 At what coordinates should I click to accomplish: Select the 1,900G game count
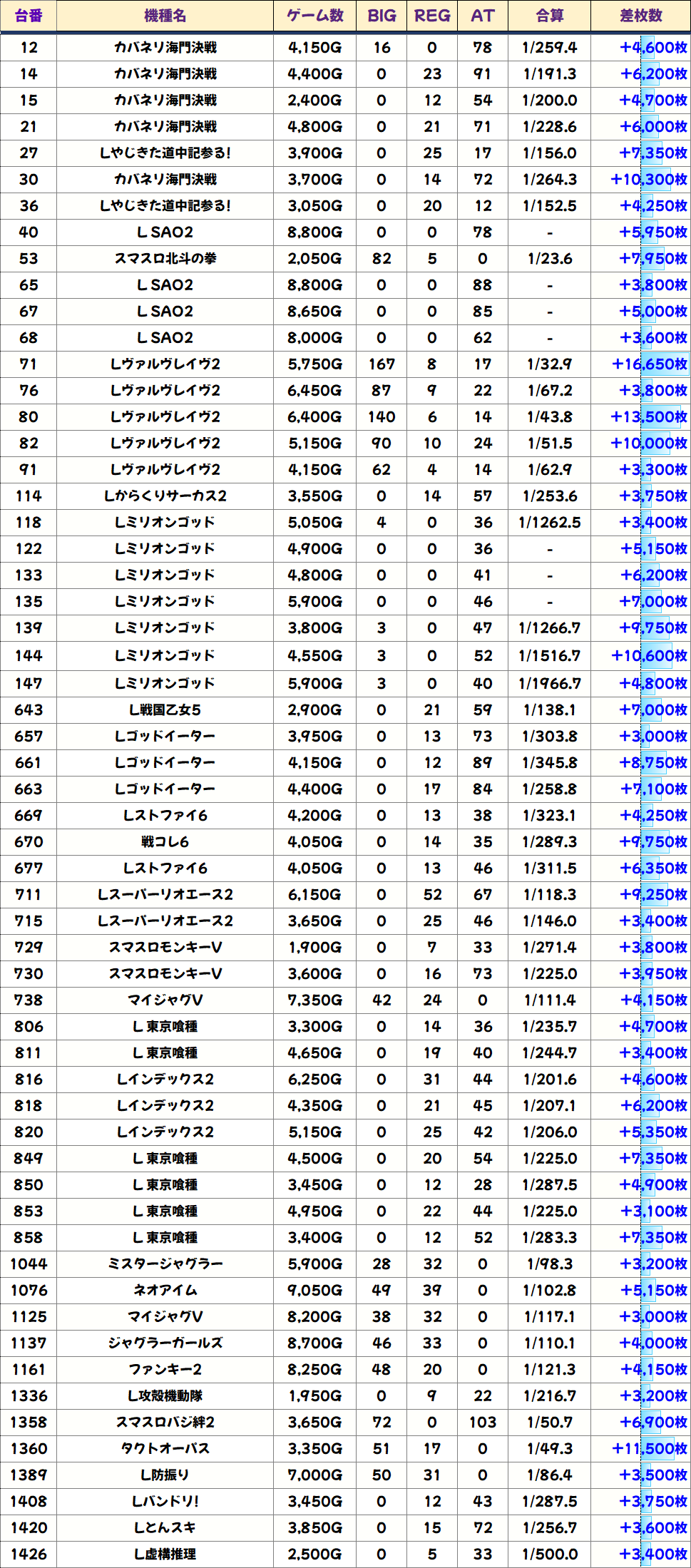click(x=314, y=948)
